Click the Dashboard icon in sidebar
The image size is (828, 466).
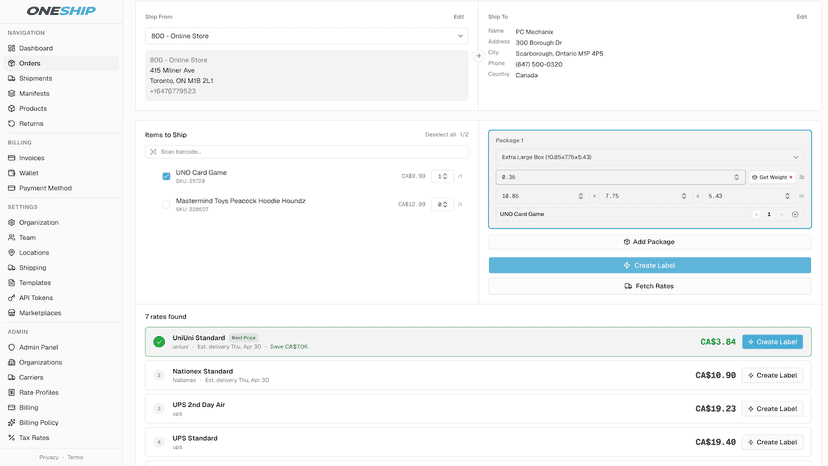point(12,48)
